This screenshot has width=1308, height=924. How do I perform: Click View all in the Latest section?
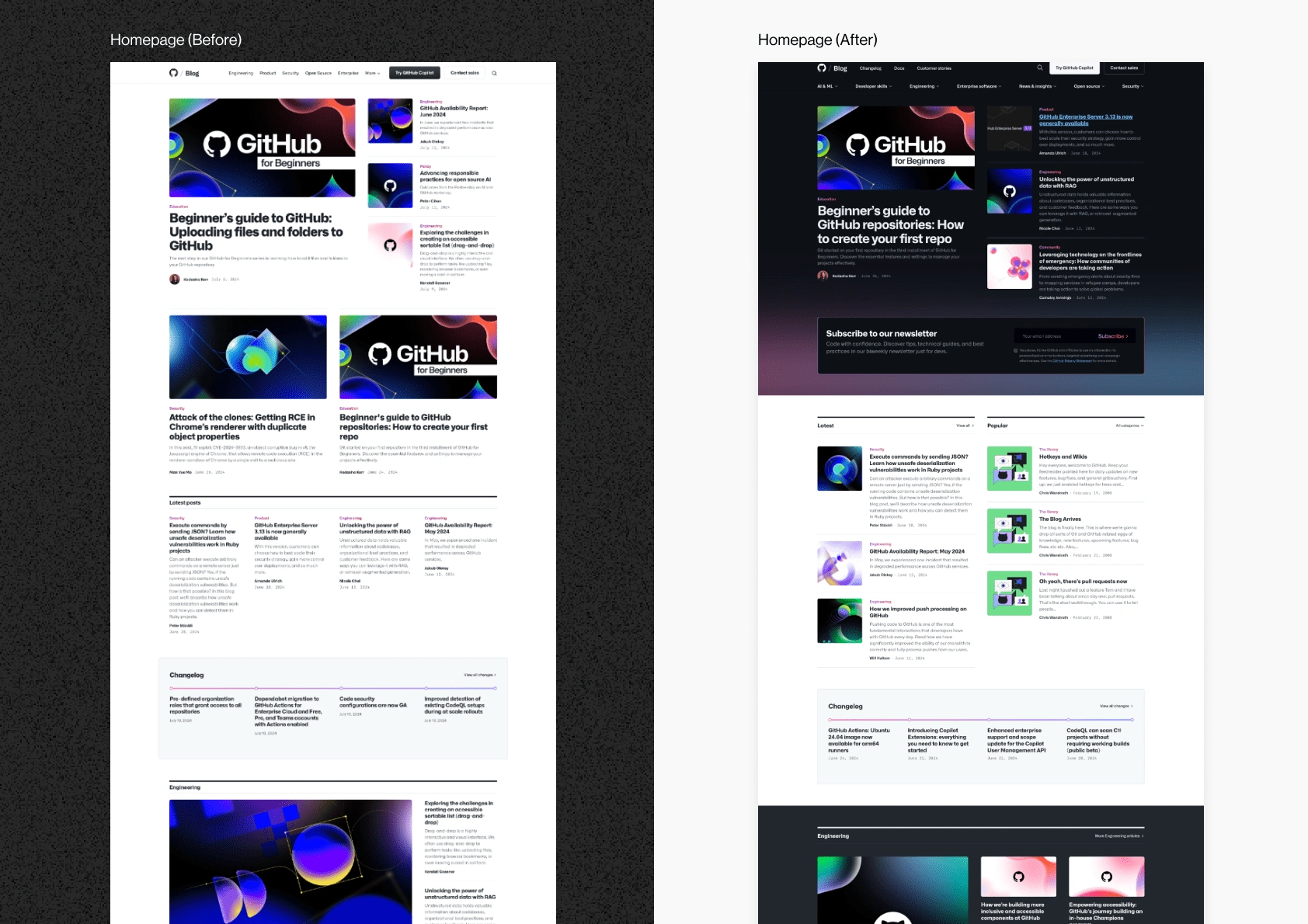pyautogui.click(x=965, y=426)
